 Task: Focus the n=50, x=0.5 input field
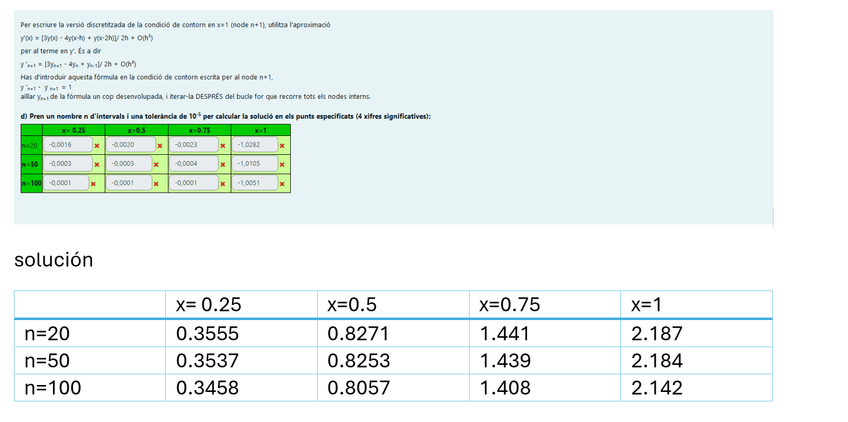coord(129,163)
